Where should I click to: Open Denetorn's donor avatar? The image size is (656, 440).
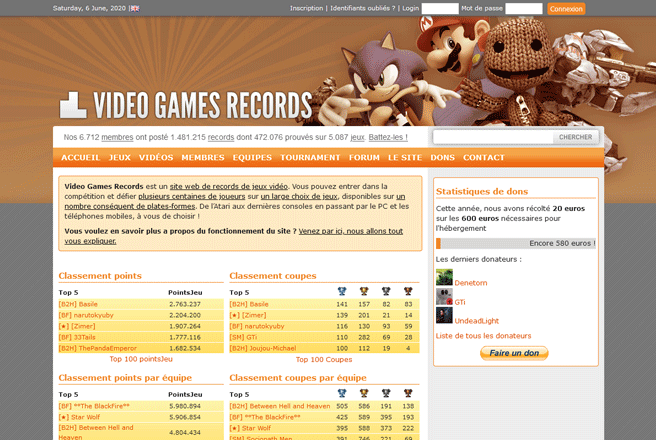pos(444,278)
